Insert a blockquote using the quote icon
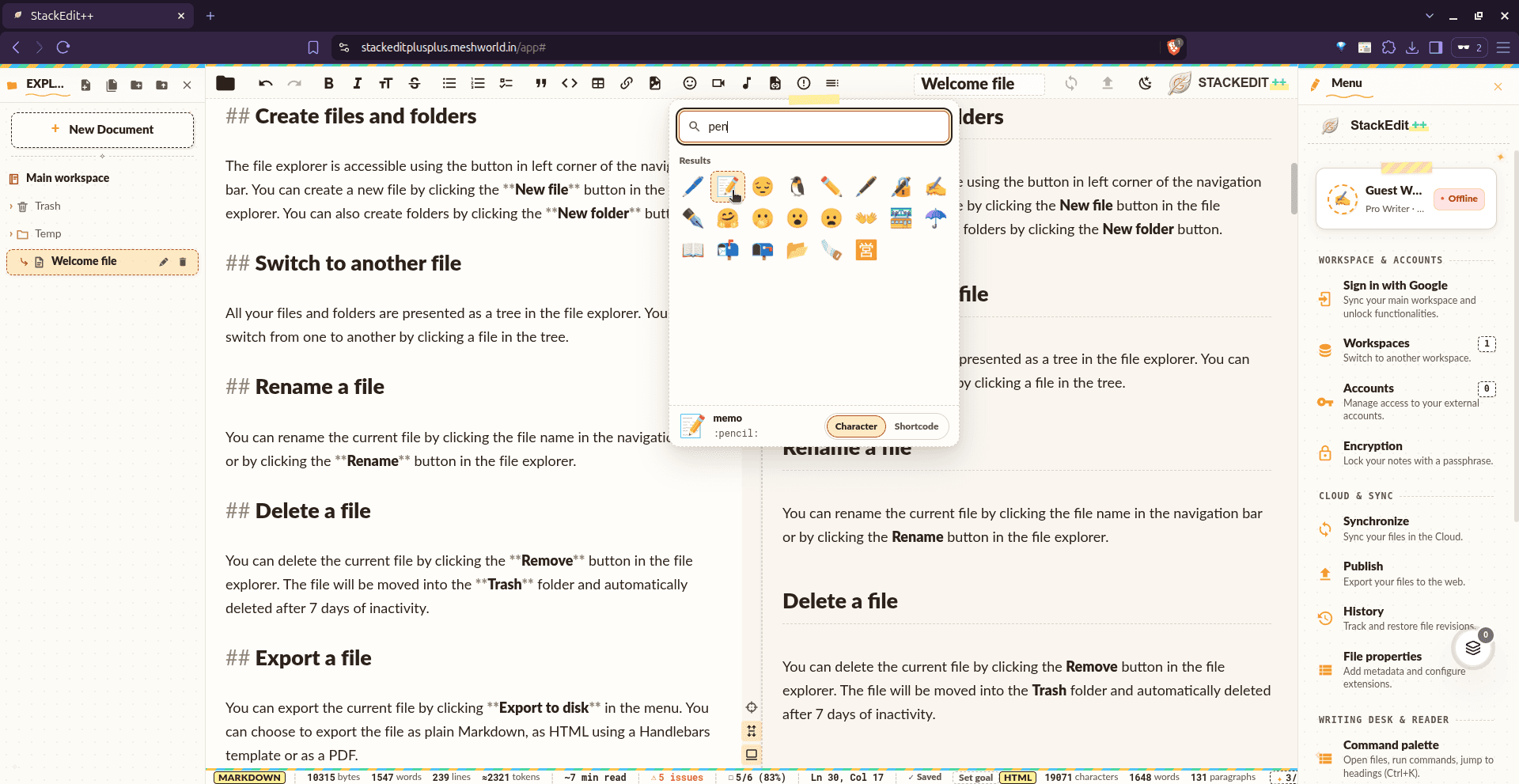 point(541,83)
